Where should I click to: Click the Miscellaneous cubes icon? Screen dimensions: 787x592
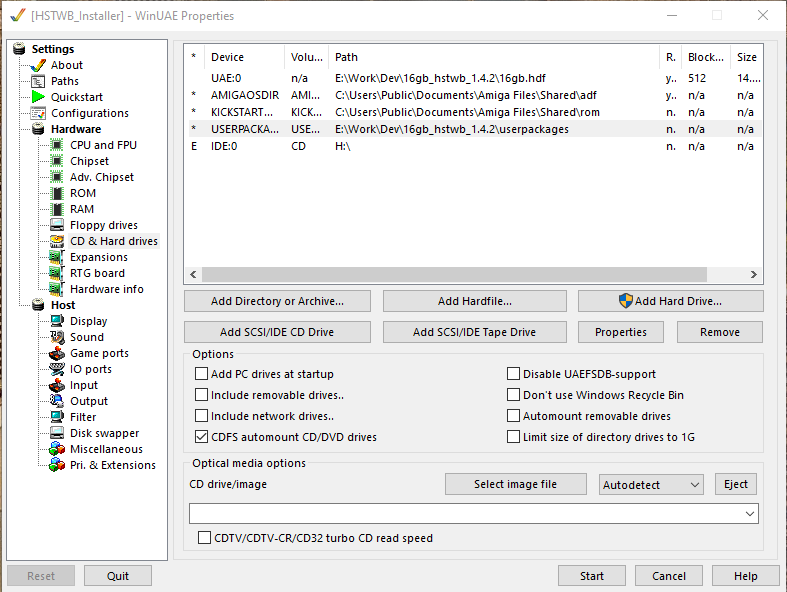pos(57,449)
